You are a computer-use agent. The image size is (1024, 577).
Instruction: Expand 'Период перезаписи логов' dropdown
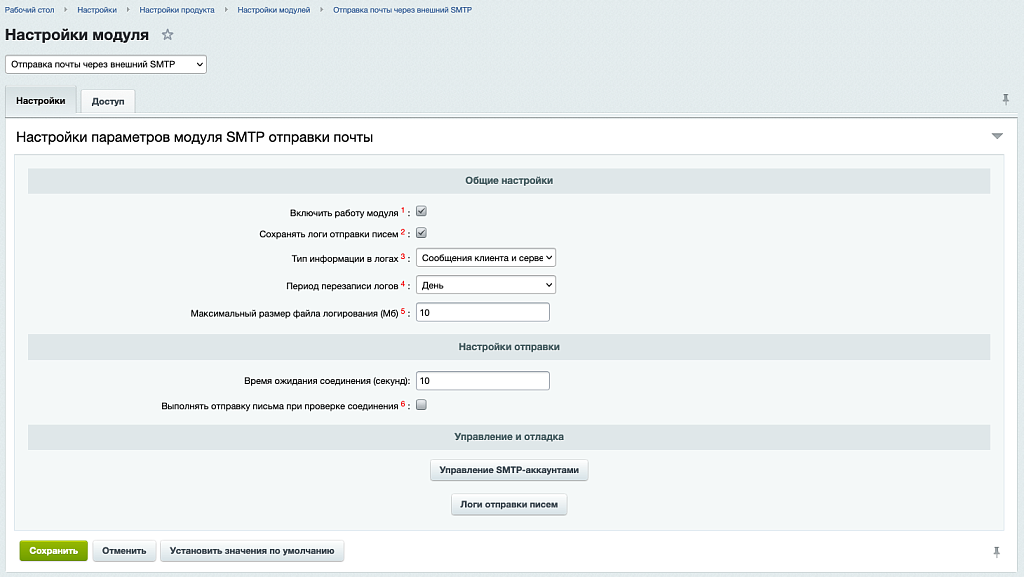click(x=485, y=285)
